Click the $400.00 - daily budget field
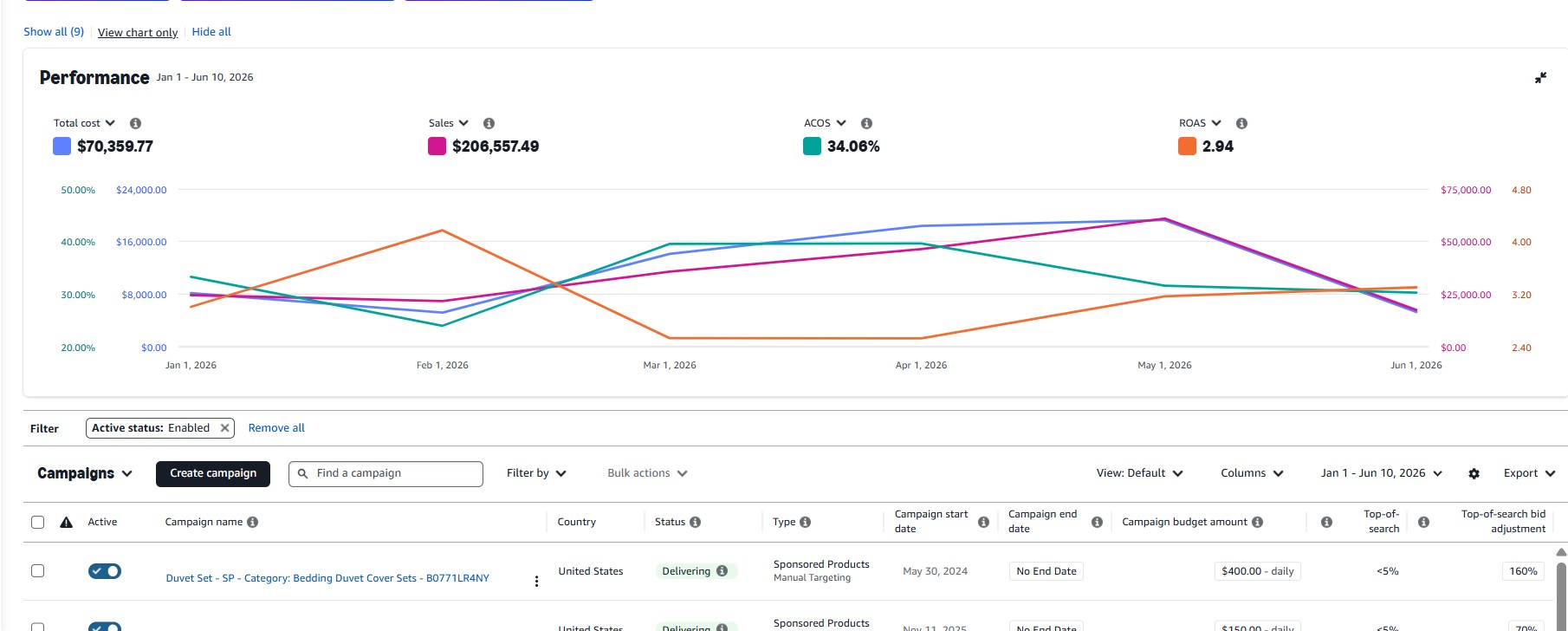 click(1257, 571)
